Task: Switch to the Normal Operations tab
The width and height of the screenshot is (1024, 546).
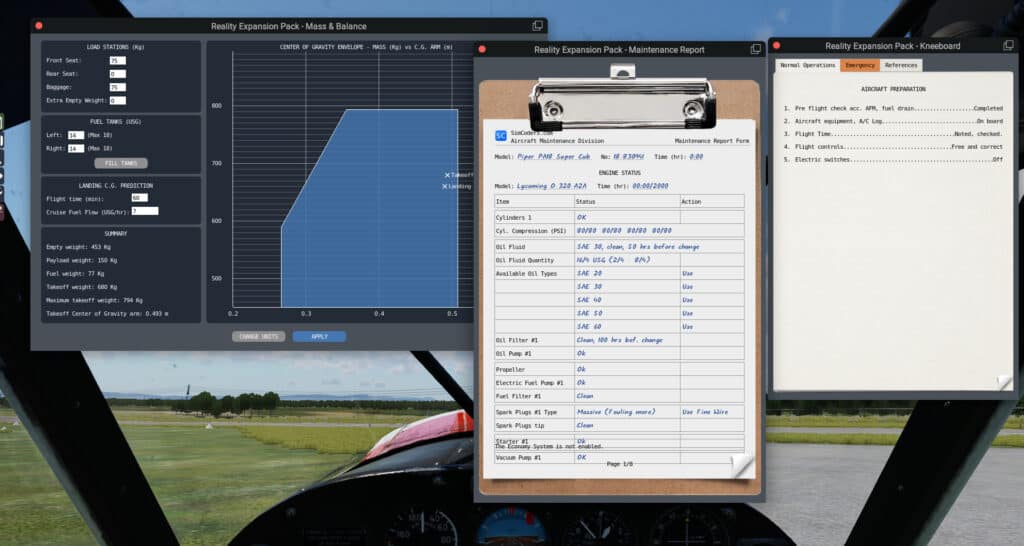Action: pyautogui.click(x=807, y=65)
